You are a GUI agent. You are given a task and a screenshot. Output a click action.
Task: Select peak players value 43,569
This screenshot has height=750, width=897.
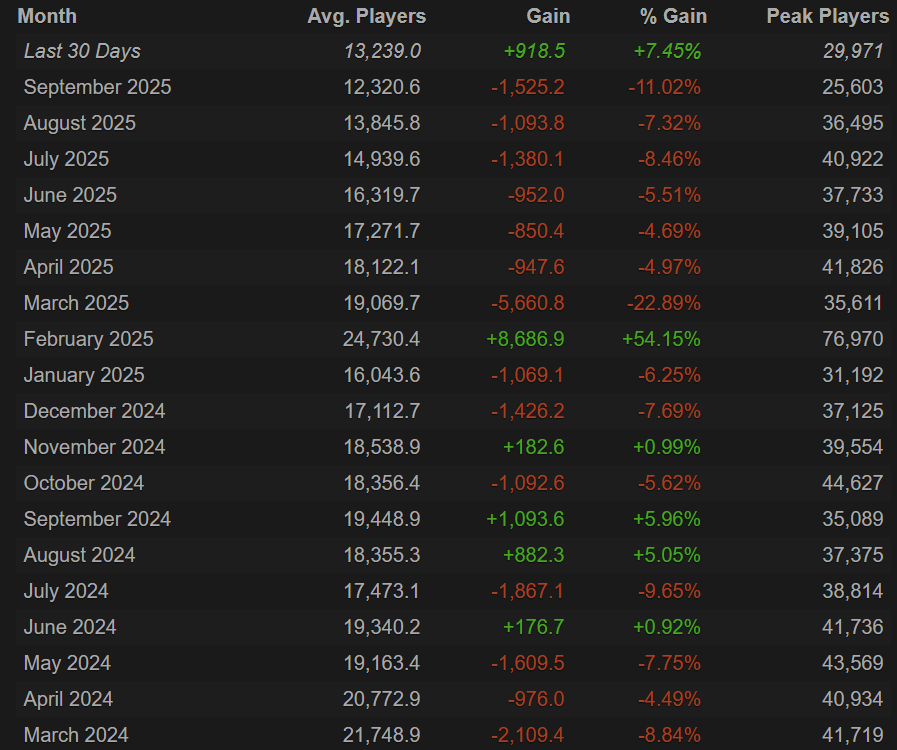coord(853,664)
